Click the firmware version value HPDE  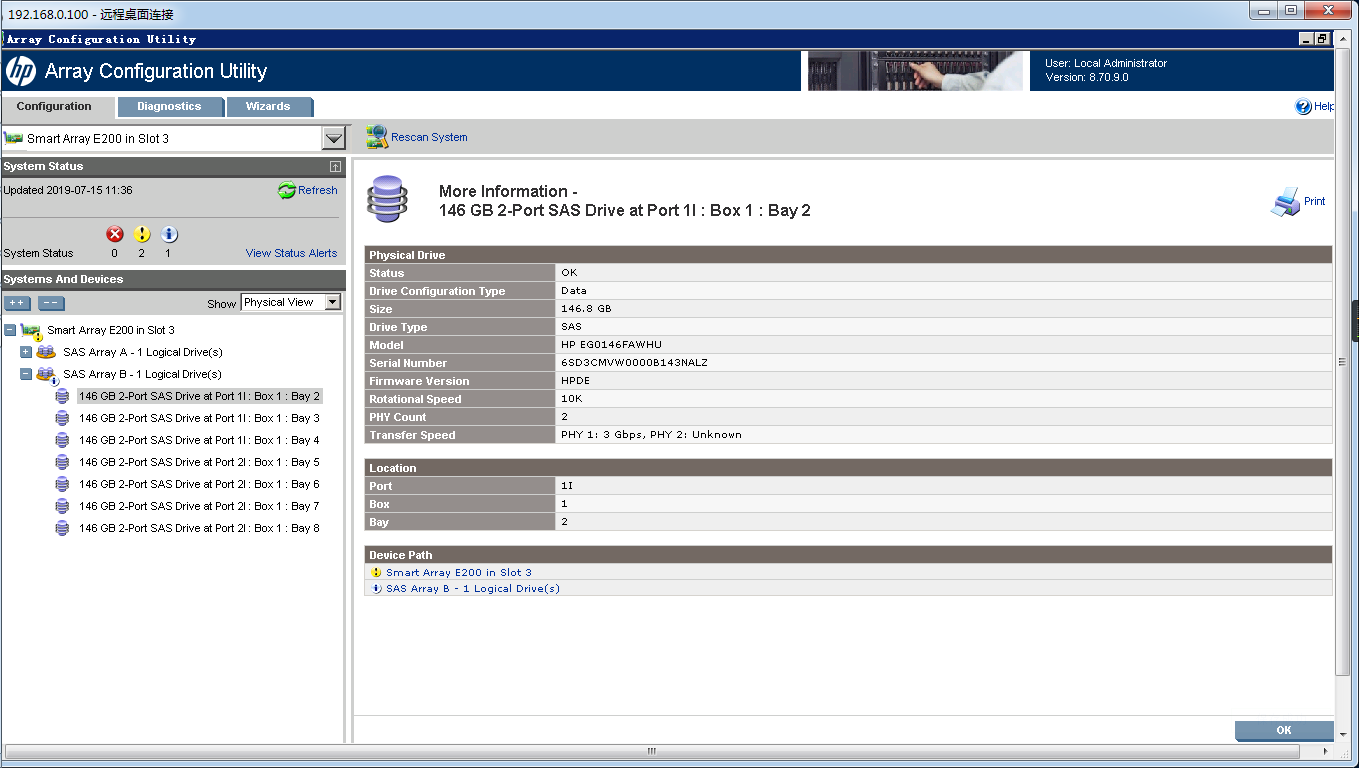pyautogui.click(x=575, y=381)
